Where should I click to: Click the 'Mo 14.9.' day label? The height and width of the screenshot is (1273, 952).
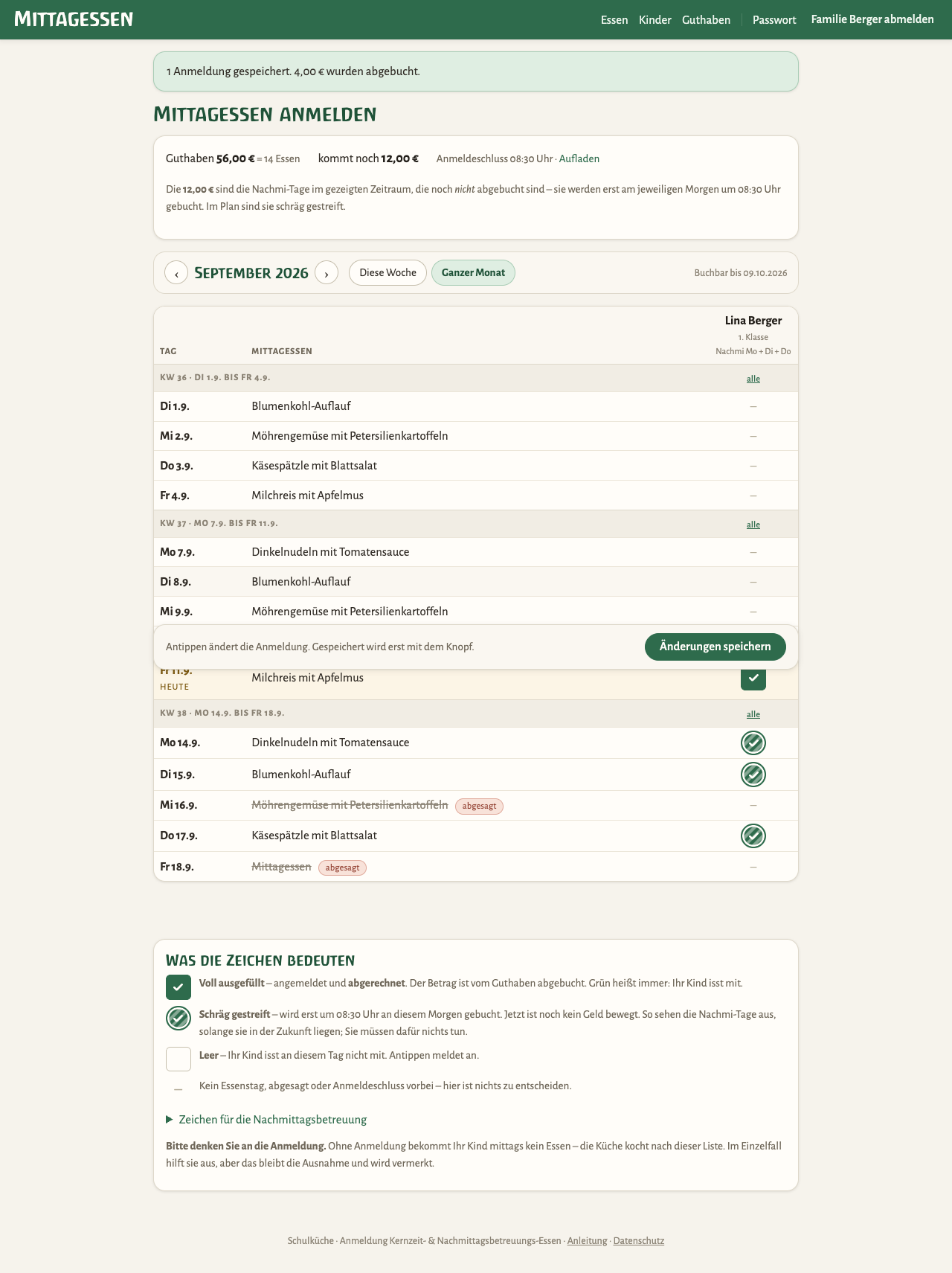pyautogui.click(x=180, y=743)
